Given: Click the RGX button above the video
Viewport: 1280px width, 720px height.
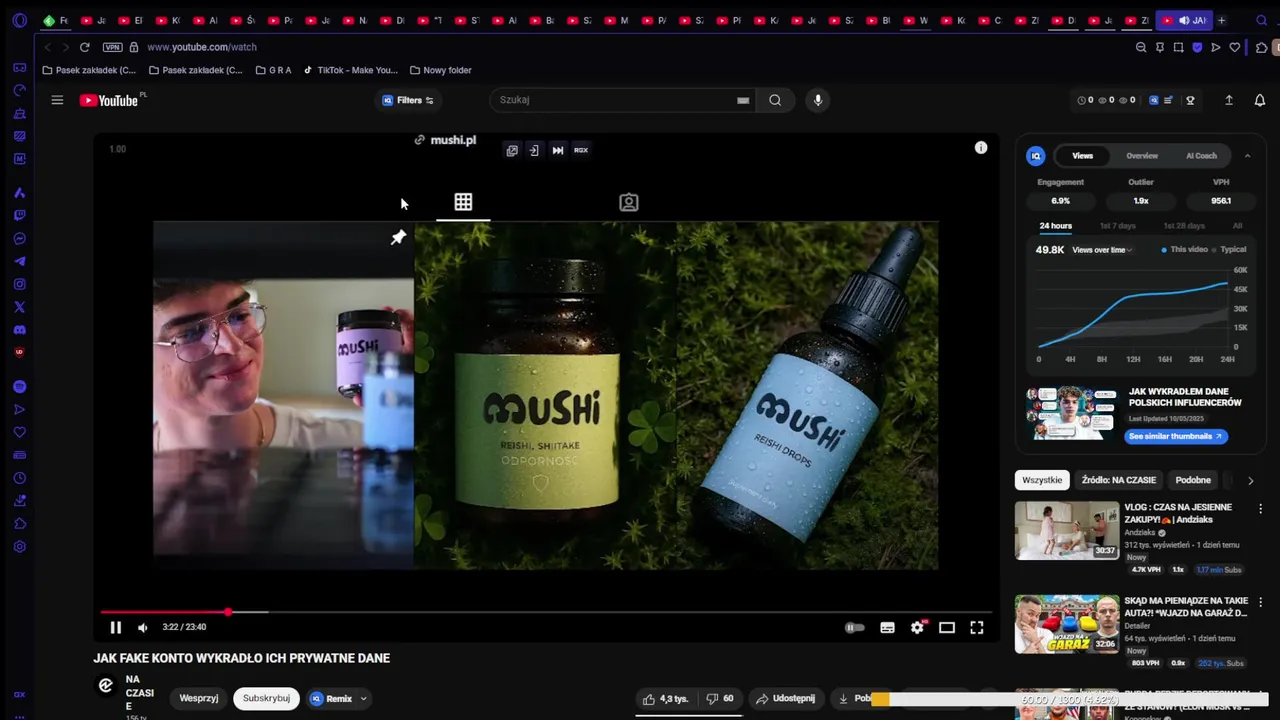Looking at the screenshot, I should 581,150.
